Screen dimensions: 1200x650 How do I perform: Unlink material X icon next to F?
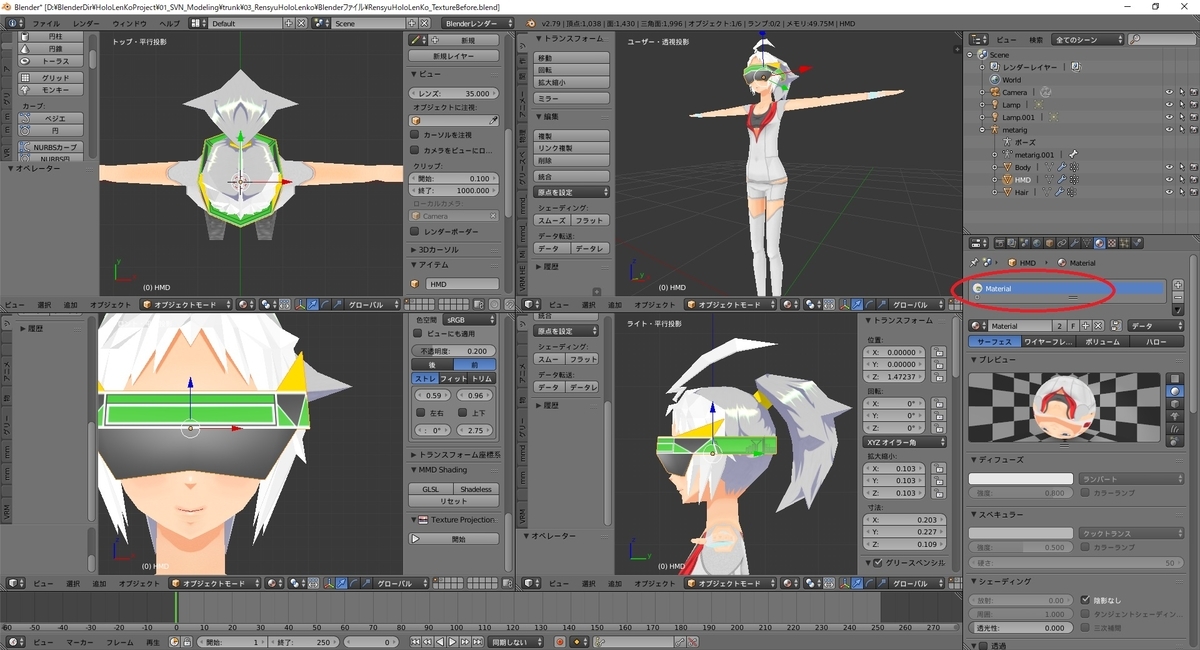tap(1098, 326)
